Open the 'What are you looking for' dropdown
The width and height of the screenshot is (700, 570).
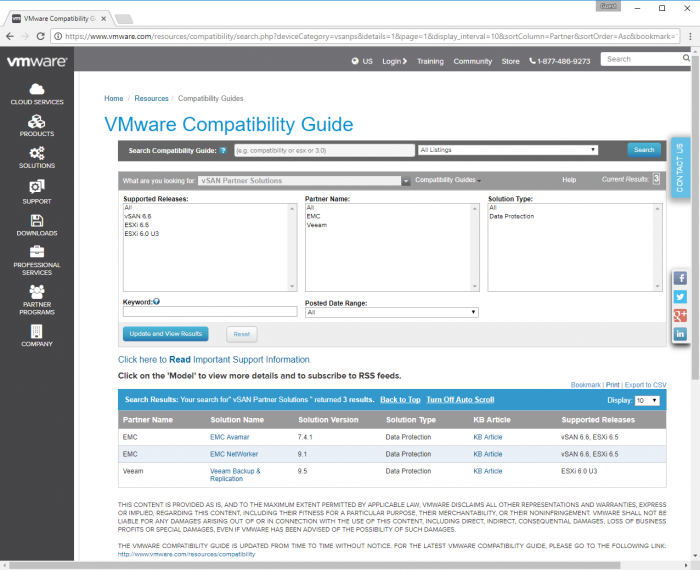click(304, 181)
